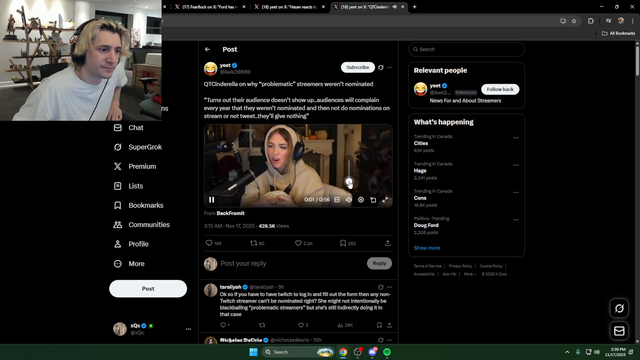Screen dimensions: 640x360
Task: Expand the xQc account switcher menu
Action: pyautogui.click(x=188, y=329)
